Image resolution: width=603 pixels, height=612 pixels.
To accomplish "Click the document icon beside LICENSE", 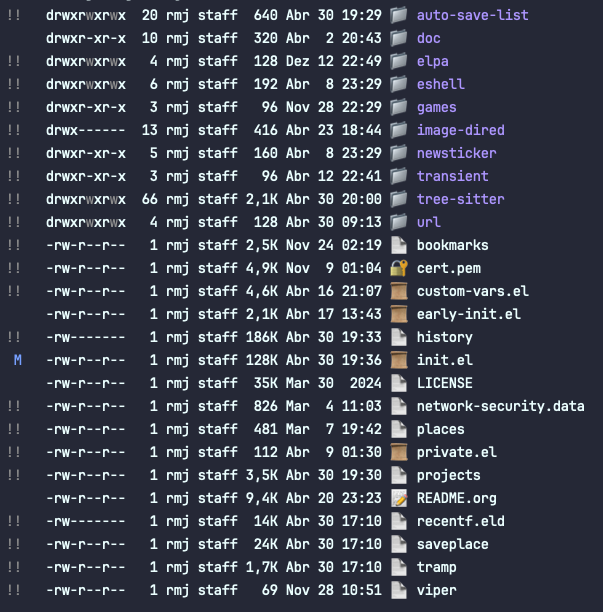I will click(x=398, y=383).
